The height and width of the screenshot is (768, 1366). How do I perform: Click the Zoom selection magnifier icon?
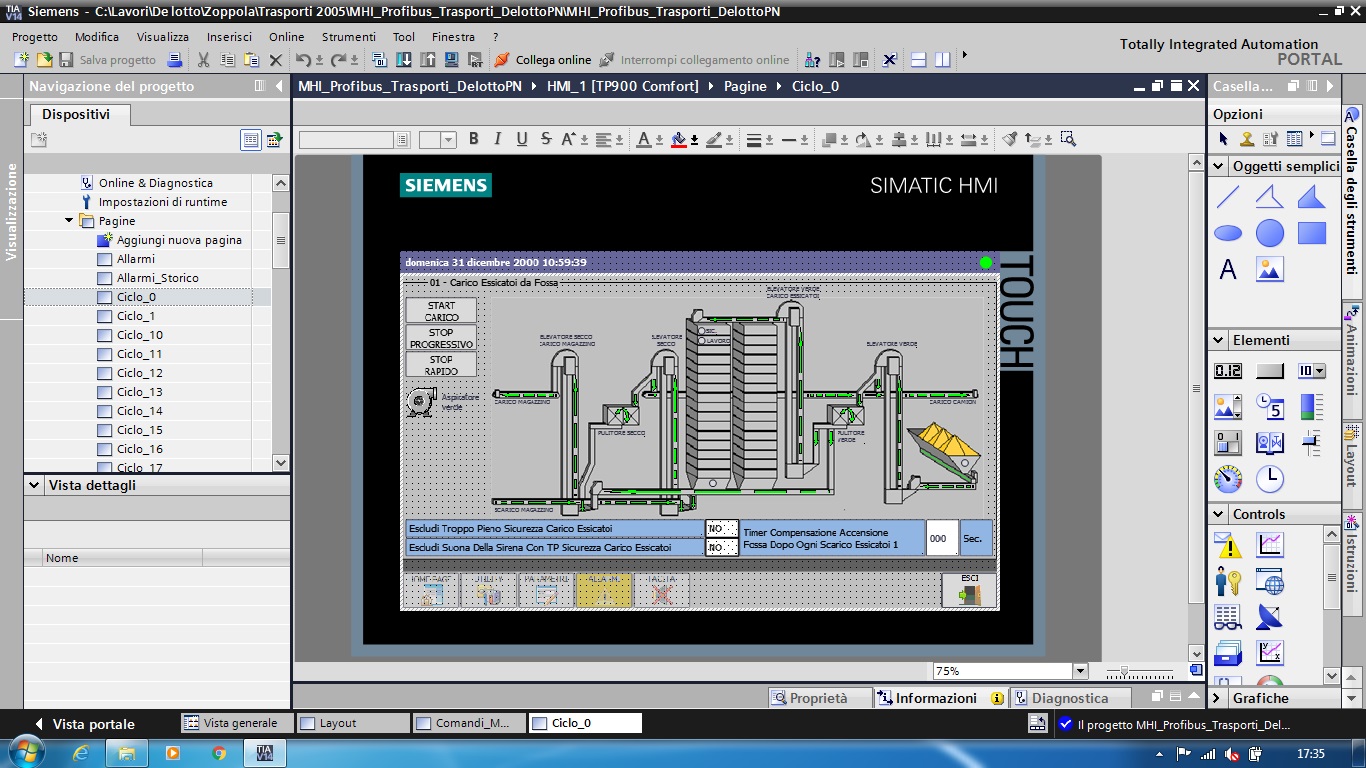tap(1068, 139)
